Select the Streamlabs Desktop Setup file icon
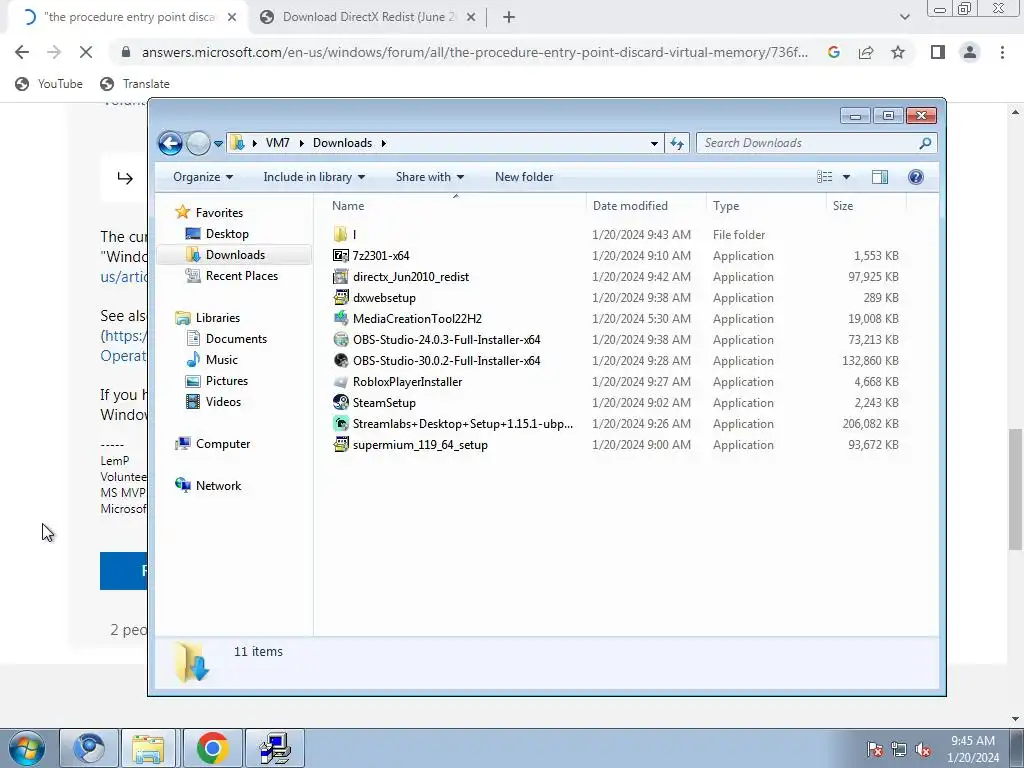Screen dimensions: 1024x768 (x=340, y=423)
